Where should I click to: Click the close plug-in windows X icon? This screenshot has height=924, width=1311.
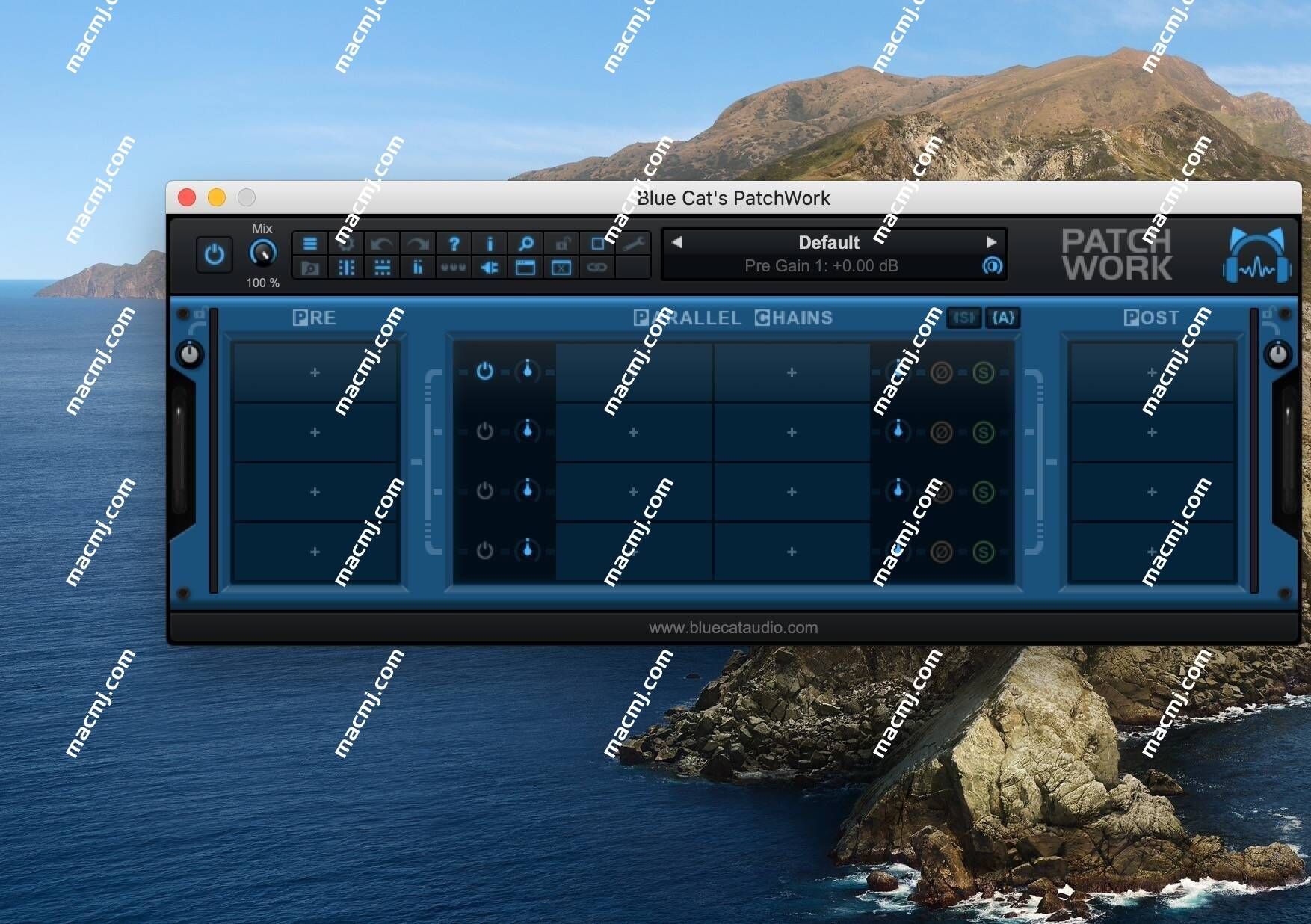tap(561, 268)
